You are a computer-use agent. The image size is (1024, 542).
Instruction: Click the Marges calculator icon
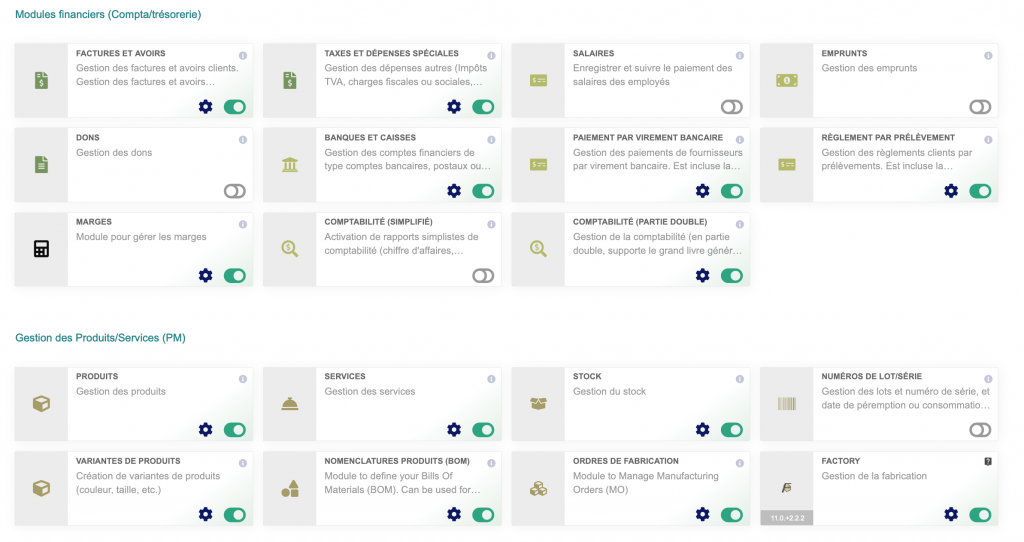(41, 249)
